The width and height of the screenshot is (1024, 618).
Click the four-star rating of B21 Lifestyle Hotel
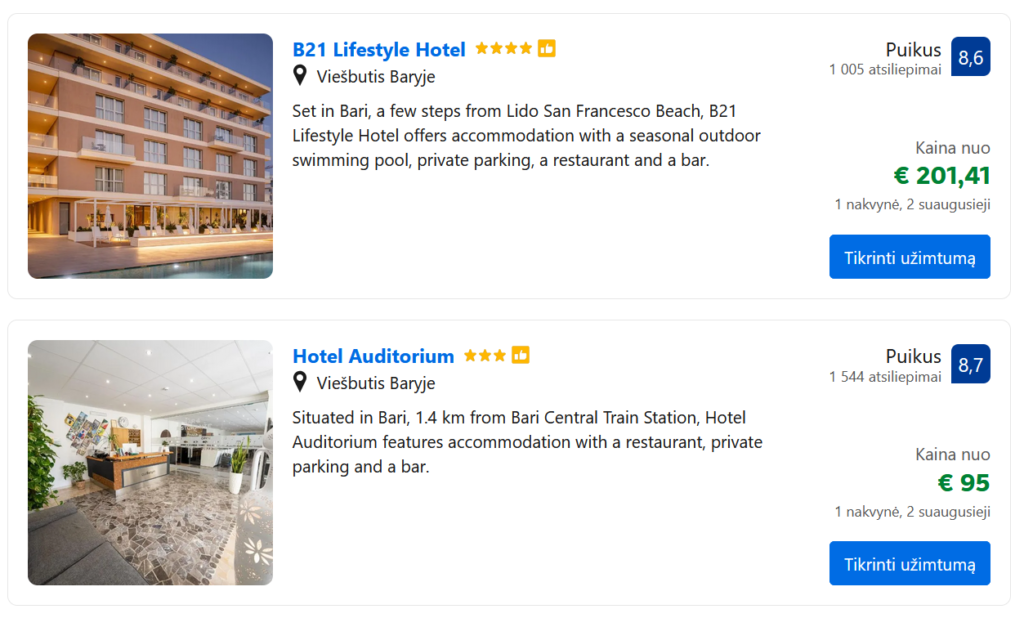pos(503,48)
